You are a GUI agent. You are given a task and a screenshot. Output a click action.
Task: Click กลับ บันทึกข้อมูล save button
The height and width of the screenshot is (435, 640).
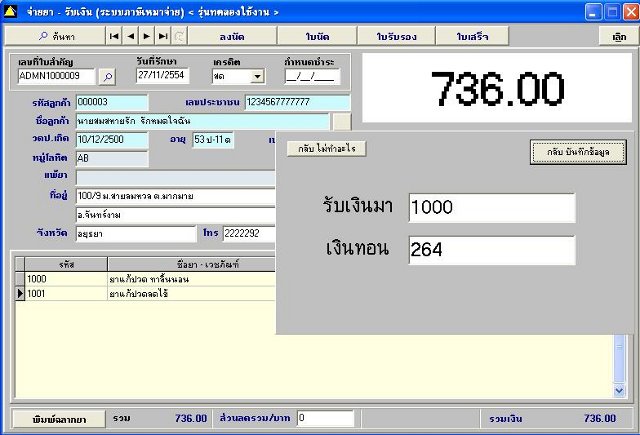578,152
